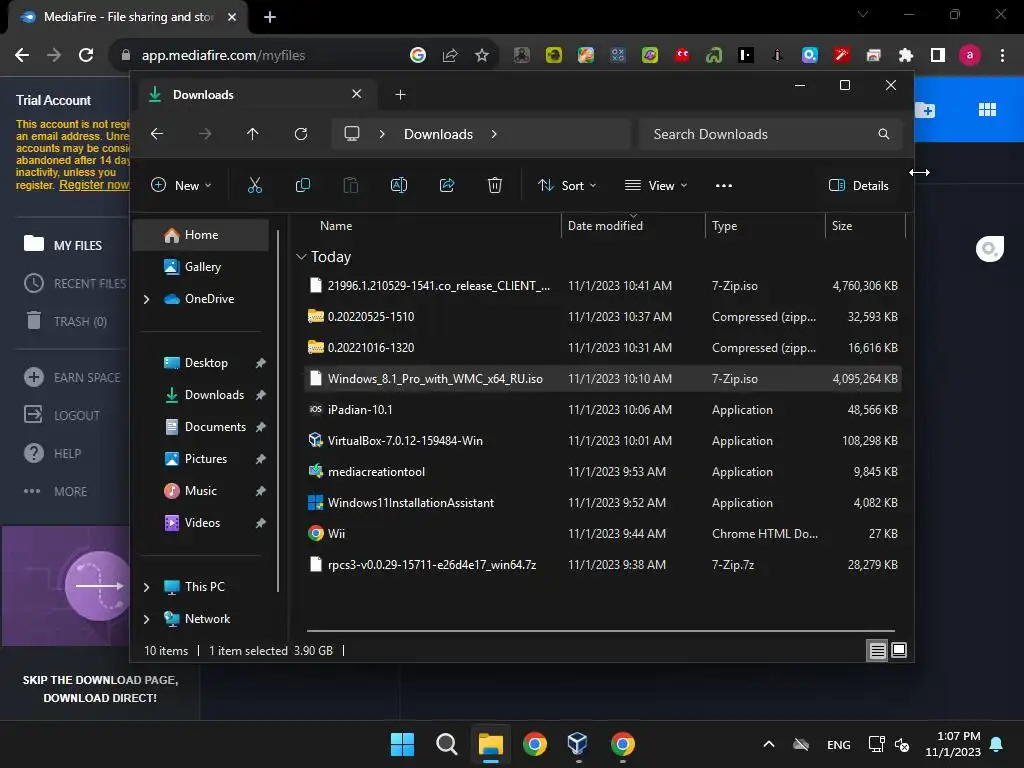This screenshot has width=1024, height=768.
Task: Expand This PC in navigation pane
Action: point(146,587)
